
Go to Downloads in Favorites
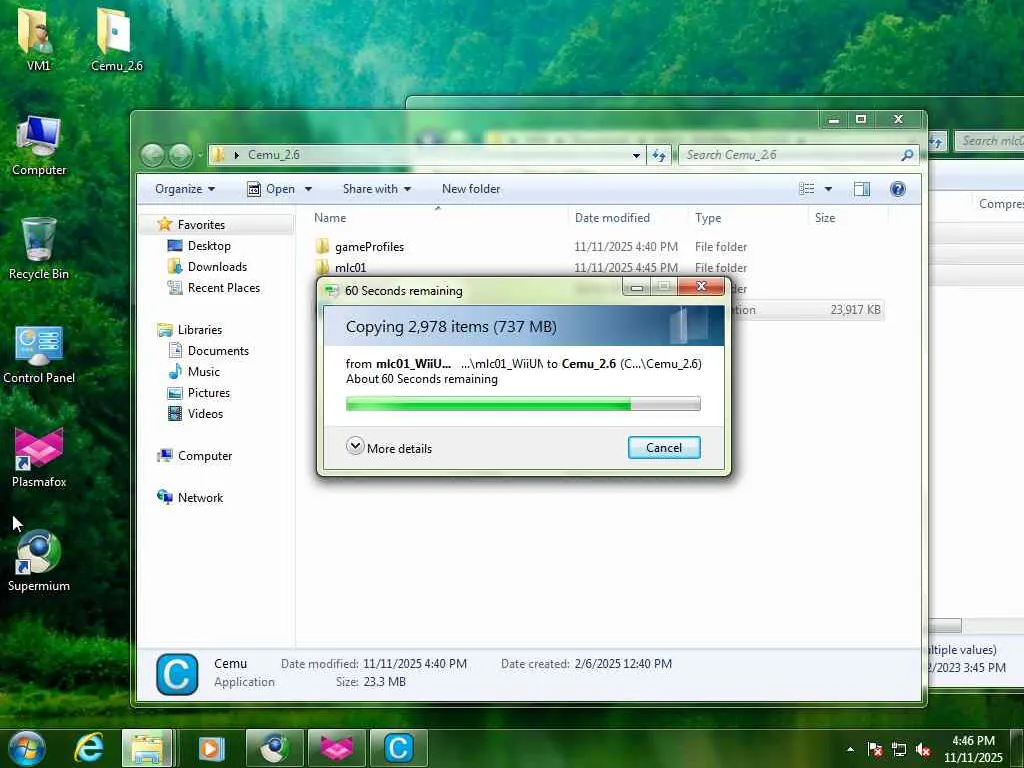pyautogui.click(x=217, y=266)
